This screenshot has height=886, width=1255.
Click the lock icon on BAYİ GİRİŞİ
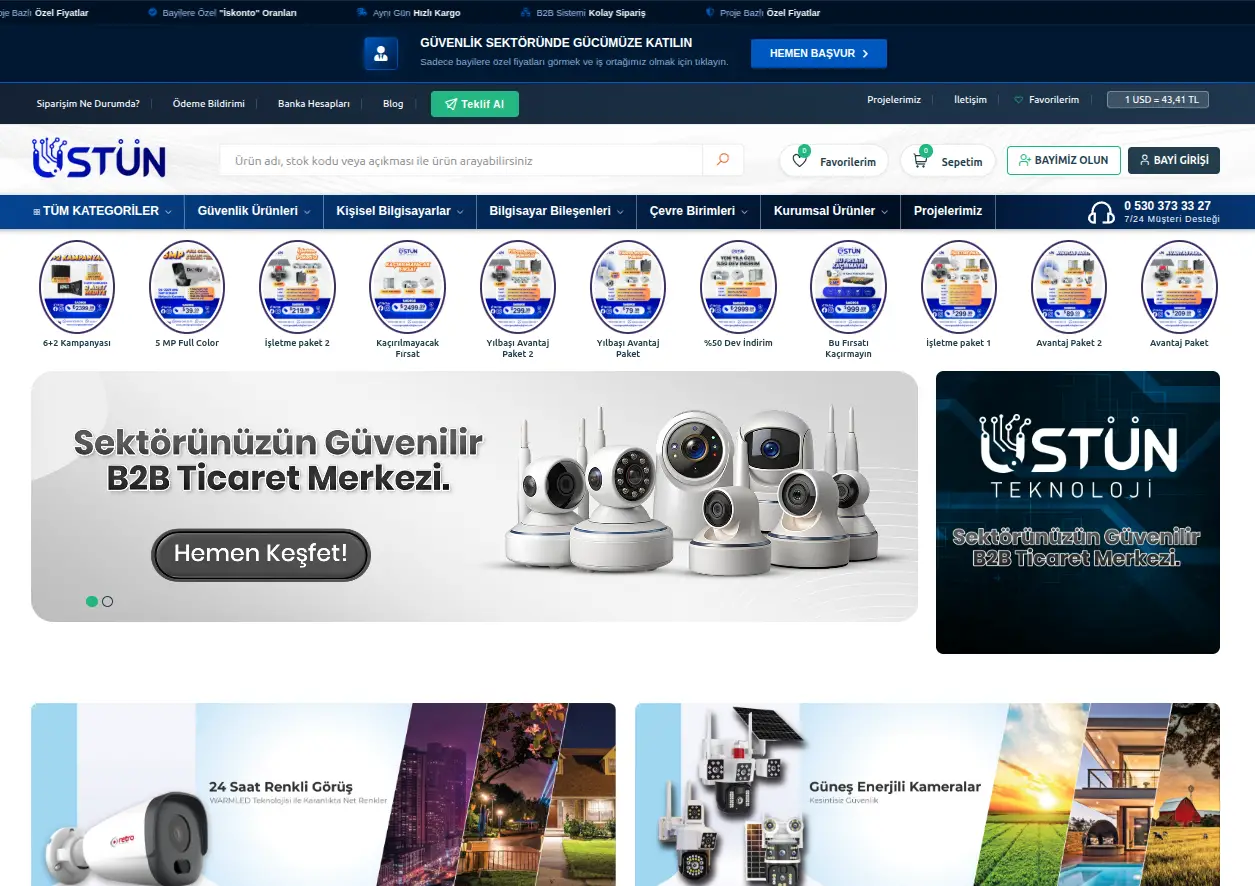(x=1144, y=160)
